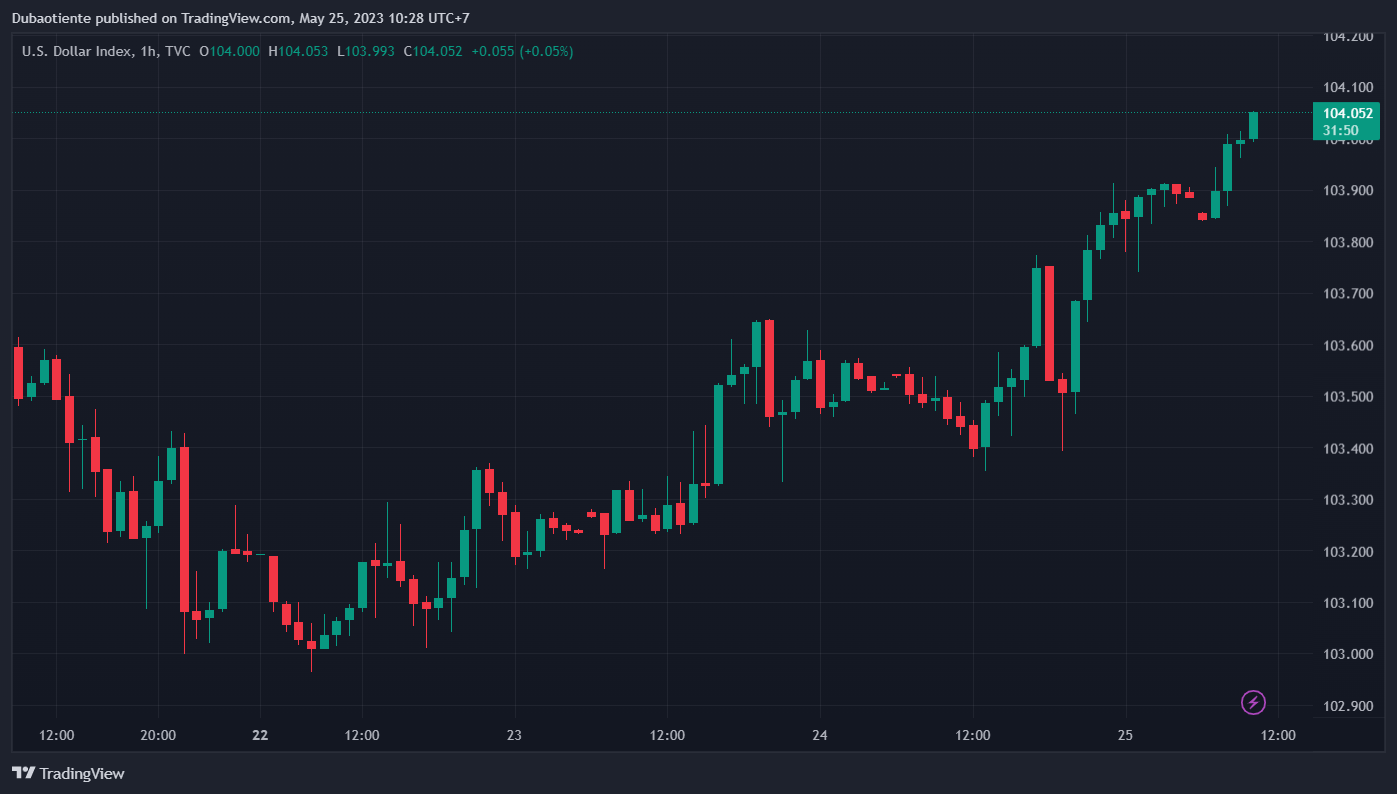This screenshot has width=1397, height=794.
Task: Click the close value C104.052
Action: pos(433,51)
